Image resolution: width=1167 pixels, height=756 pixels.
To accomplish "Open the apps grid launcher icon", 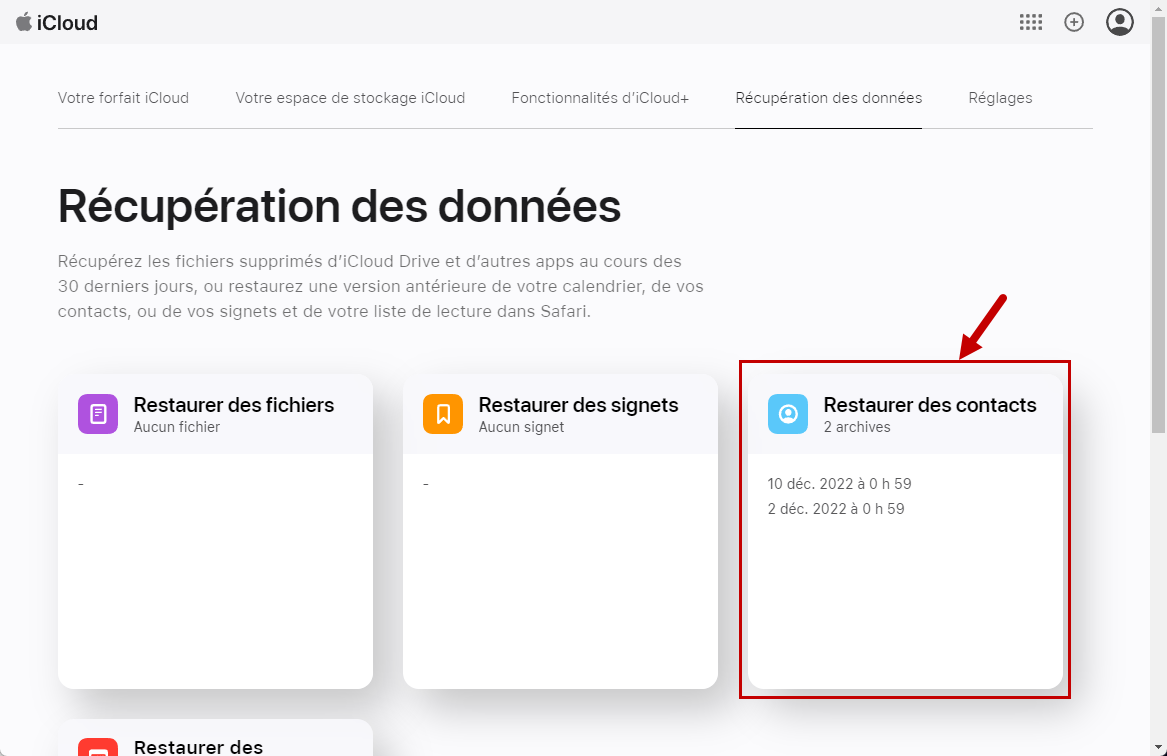I will (1031, 22).
